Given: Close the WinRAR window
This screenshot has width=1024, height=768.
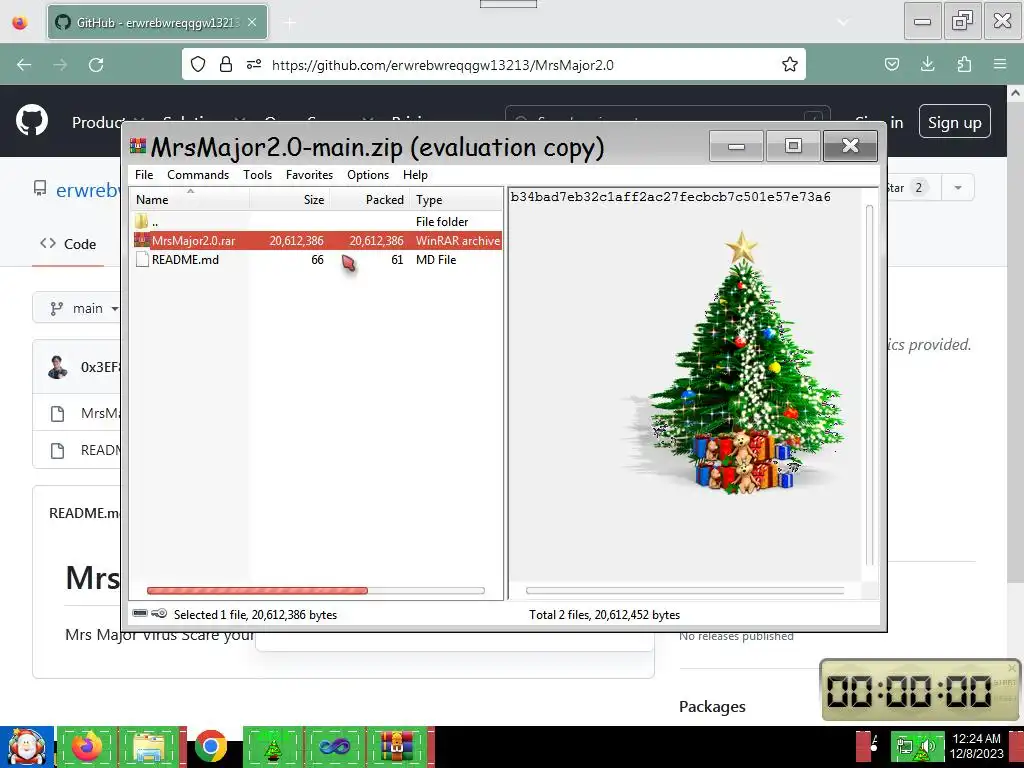Looking at the screenshot, I should pyautogui.click(x=850, y=145).
